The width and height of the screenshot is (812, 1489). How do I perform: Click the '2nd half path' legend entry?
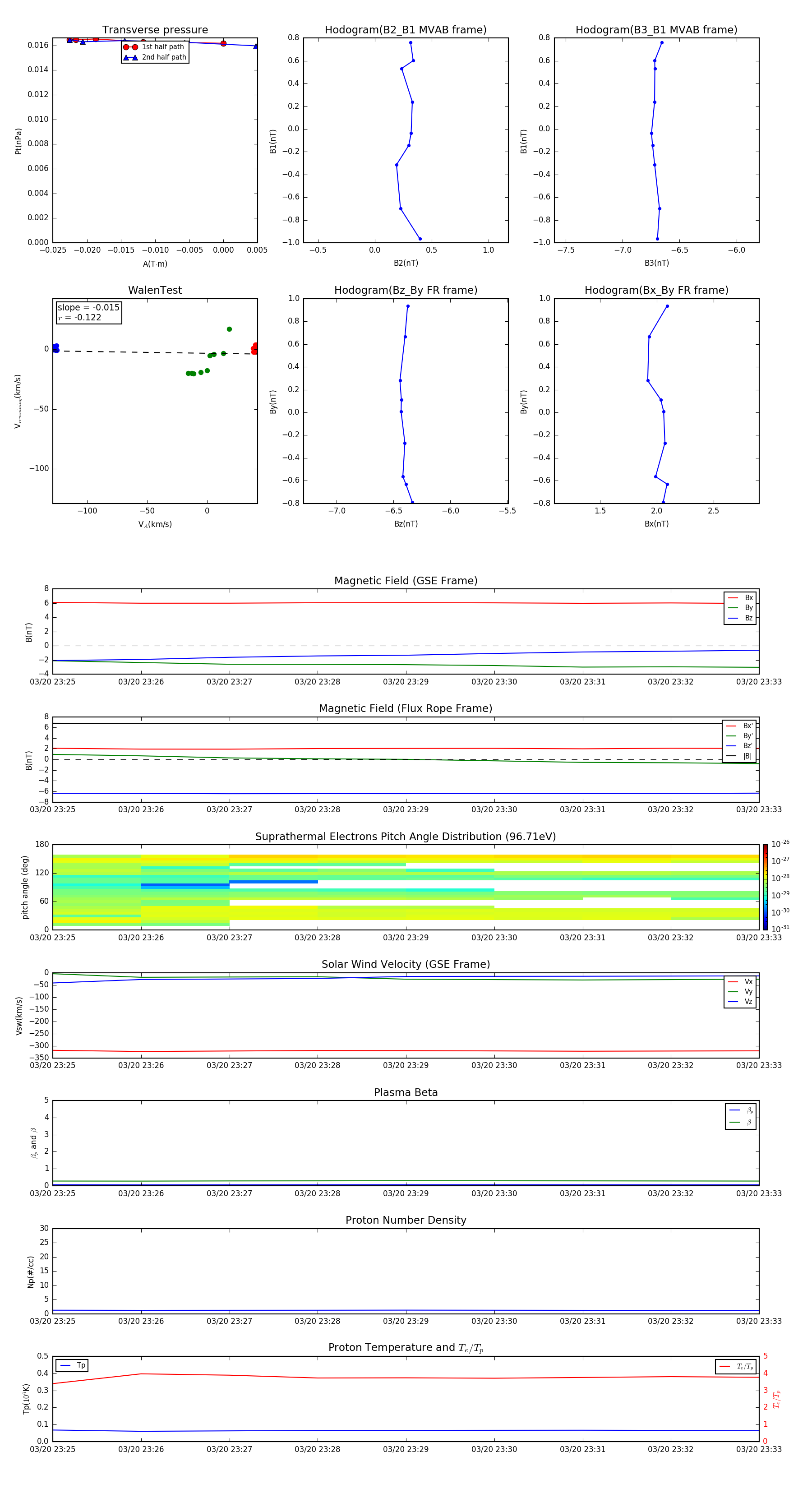155,57
